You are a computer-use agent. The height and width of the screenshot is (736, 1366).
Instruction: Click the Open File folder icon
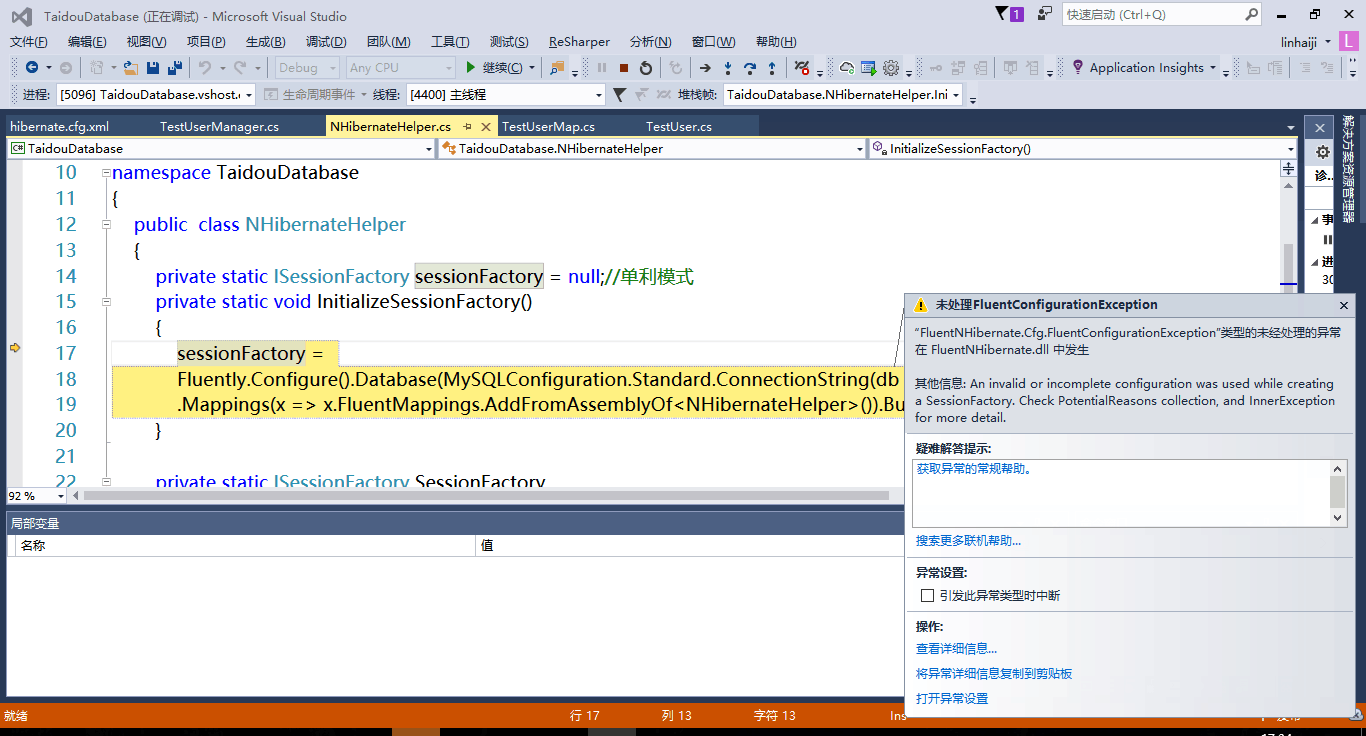131,68
